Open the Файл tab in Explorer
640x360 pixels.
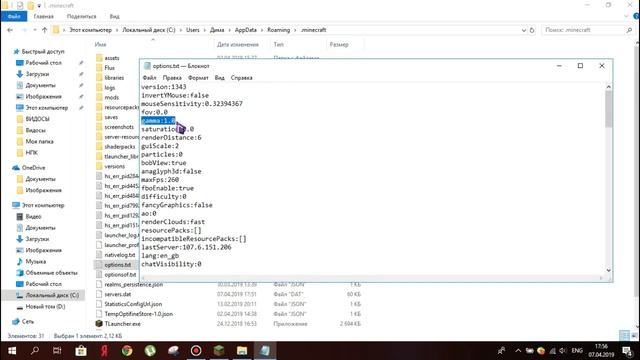pos(14,16)
